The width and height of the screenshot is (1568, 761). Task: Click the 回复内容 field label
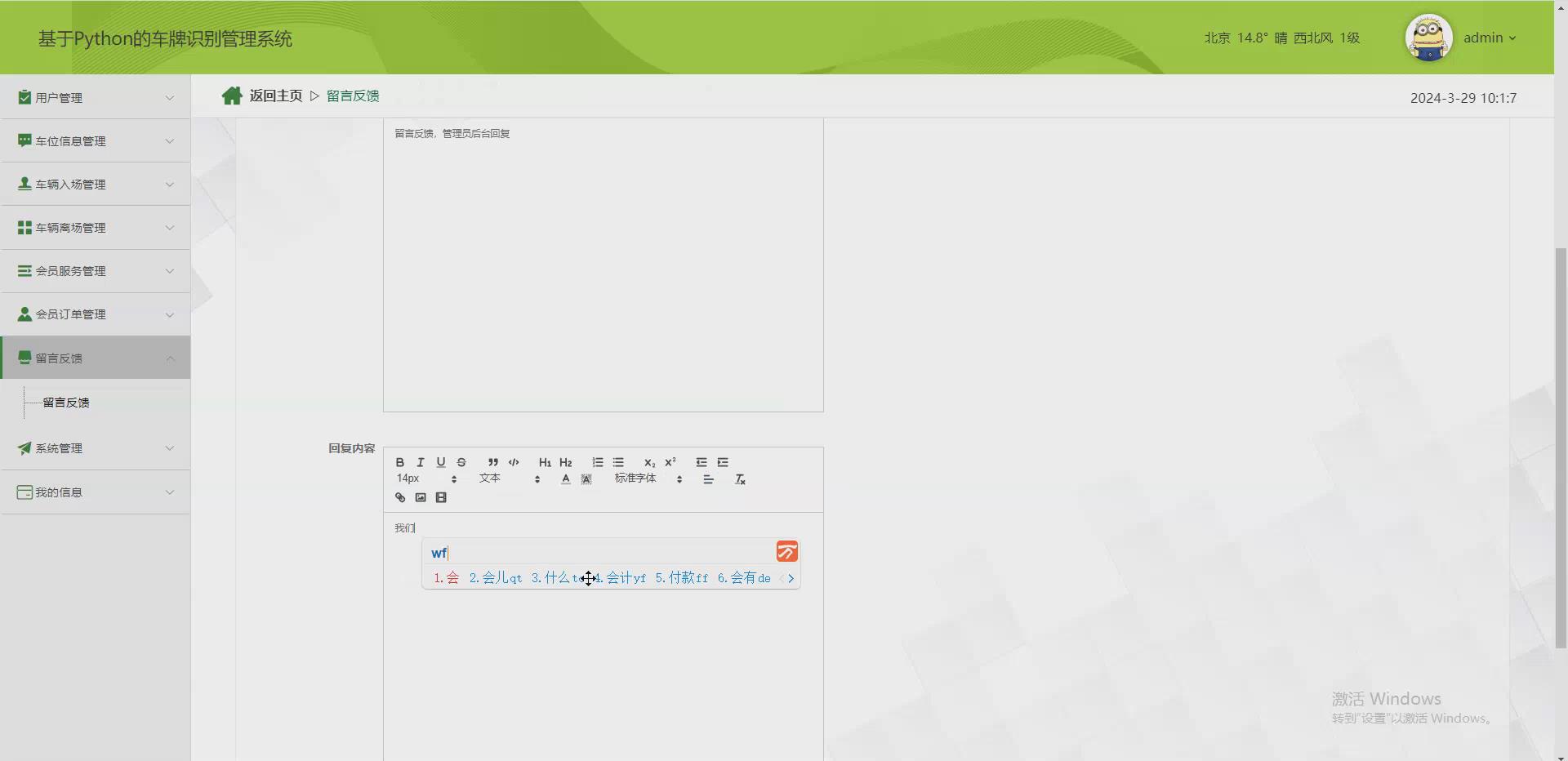point(352,448)
